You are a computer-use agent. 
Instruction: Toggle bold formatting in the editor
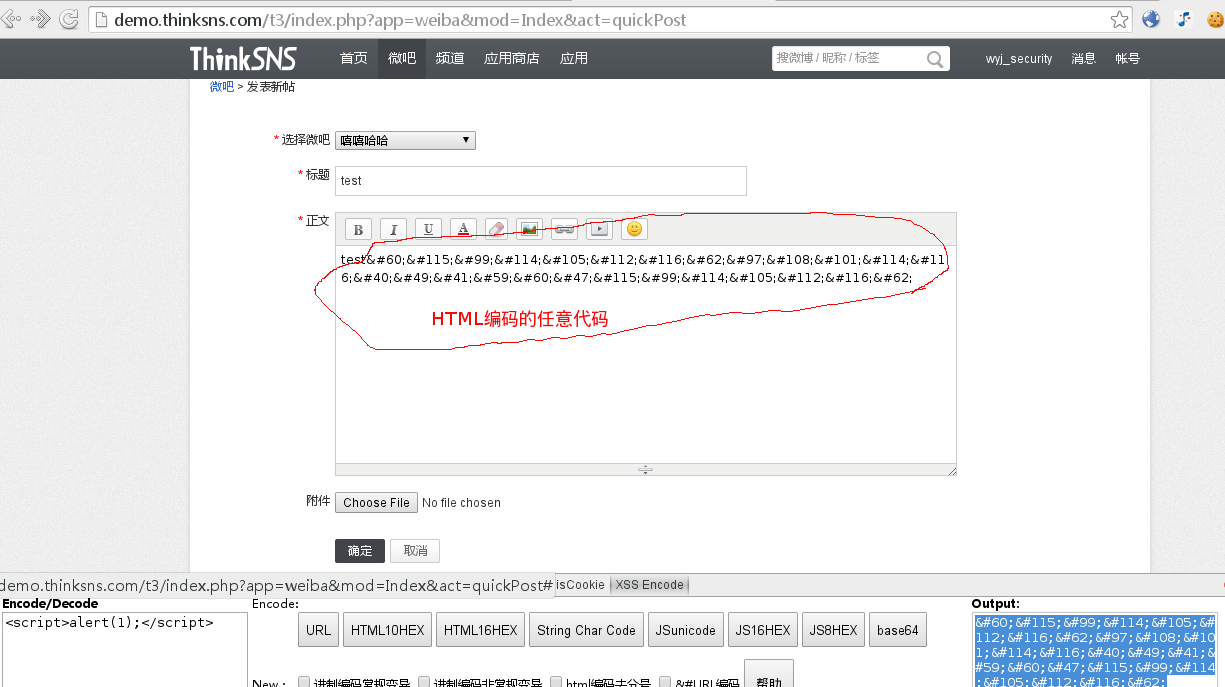(359, 229)
